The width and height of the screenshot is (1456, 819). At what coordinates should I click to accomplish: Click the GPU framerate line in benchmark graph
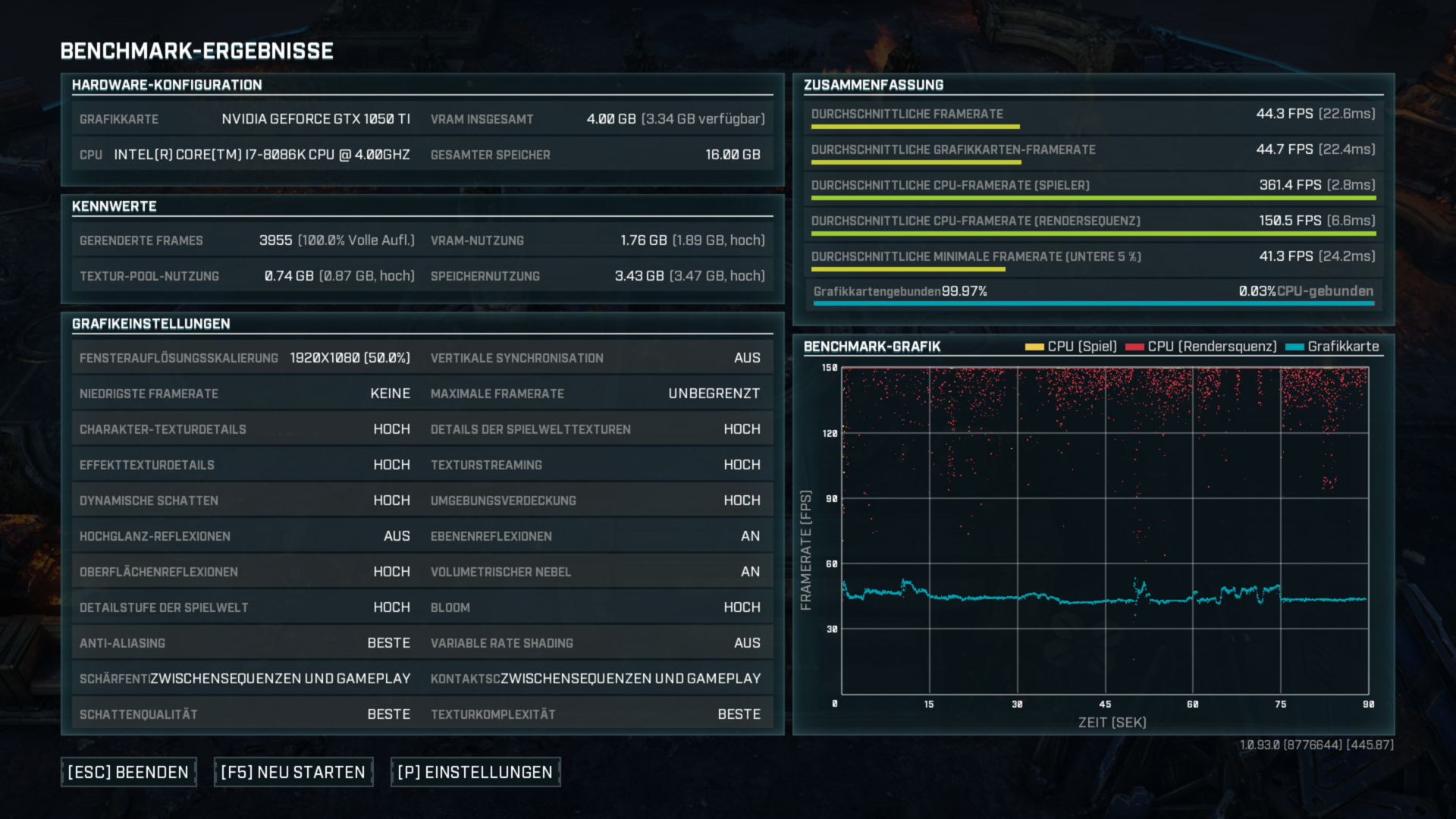coord(1100,600)
